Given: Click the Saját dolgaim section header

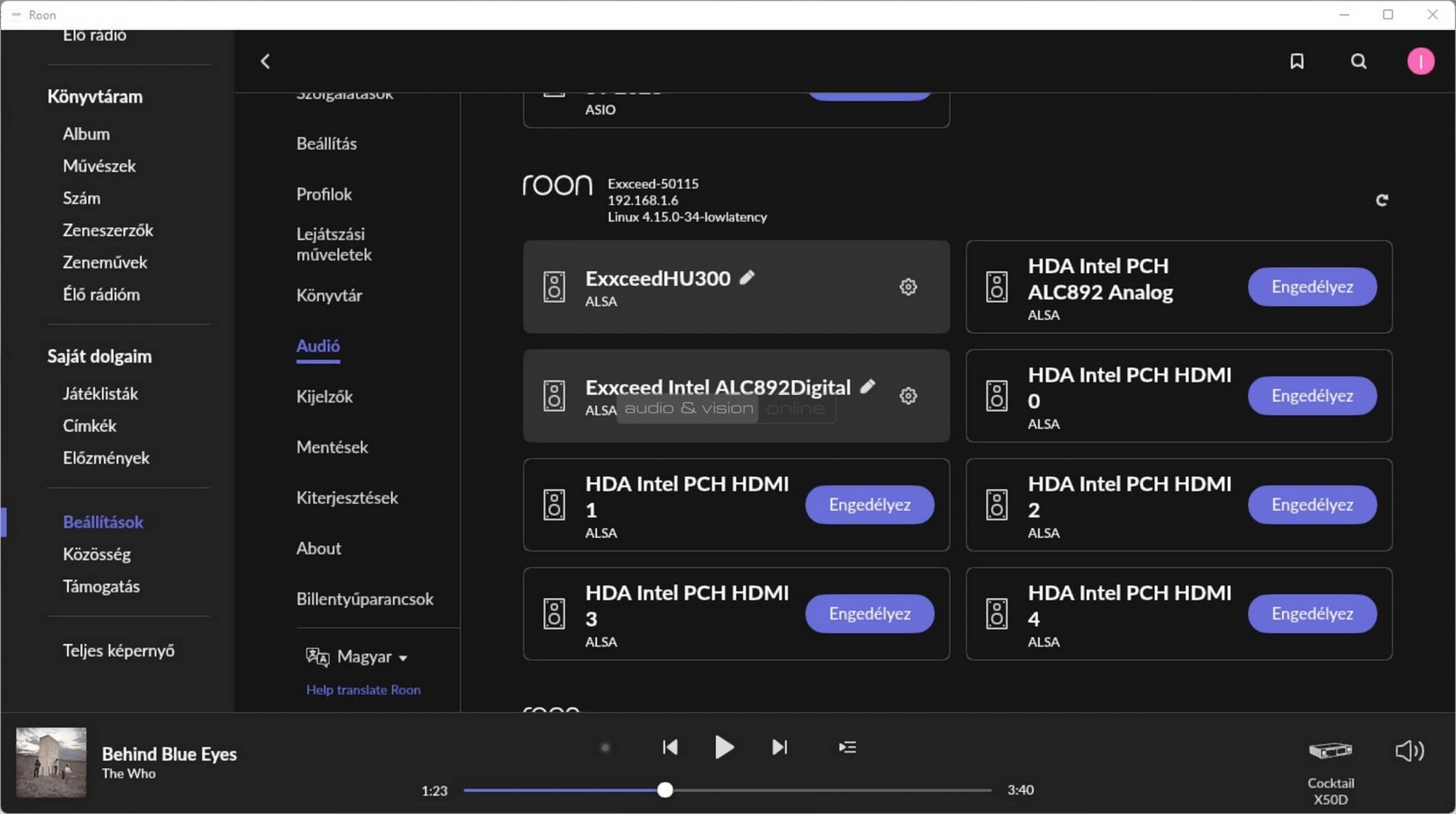Looking at the screenshot, I should pos(100,356).
